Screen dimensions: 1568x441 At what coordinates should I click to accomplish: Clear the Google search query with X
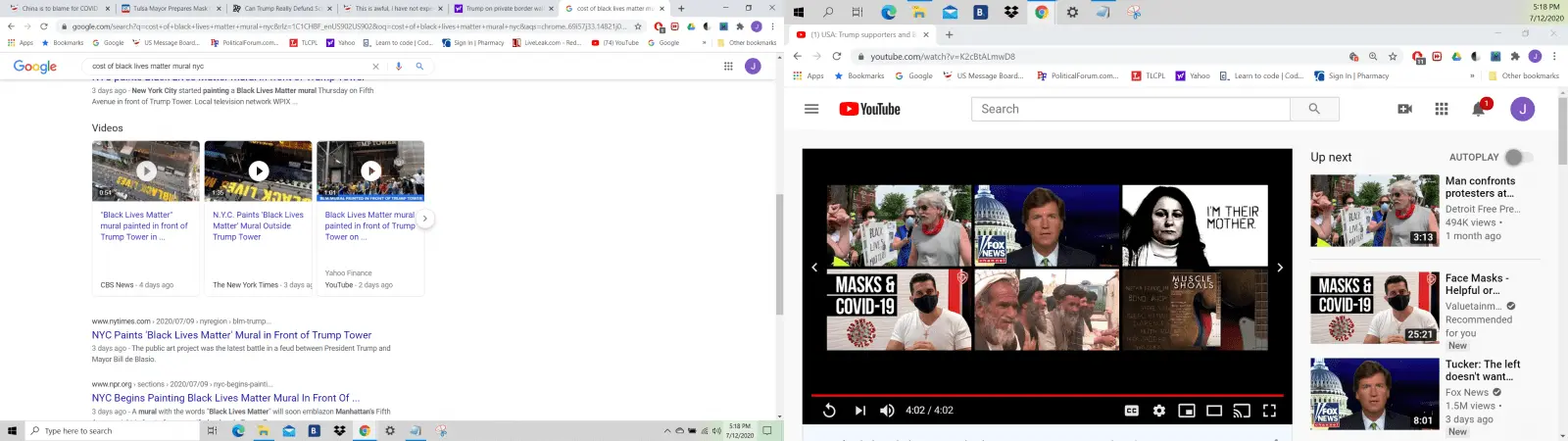coord(375,67)
